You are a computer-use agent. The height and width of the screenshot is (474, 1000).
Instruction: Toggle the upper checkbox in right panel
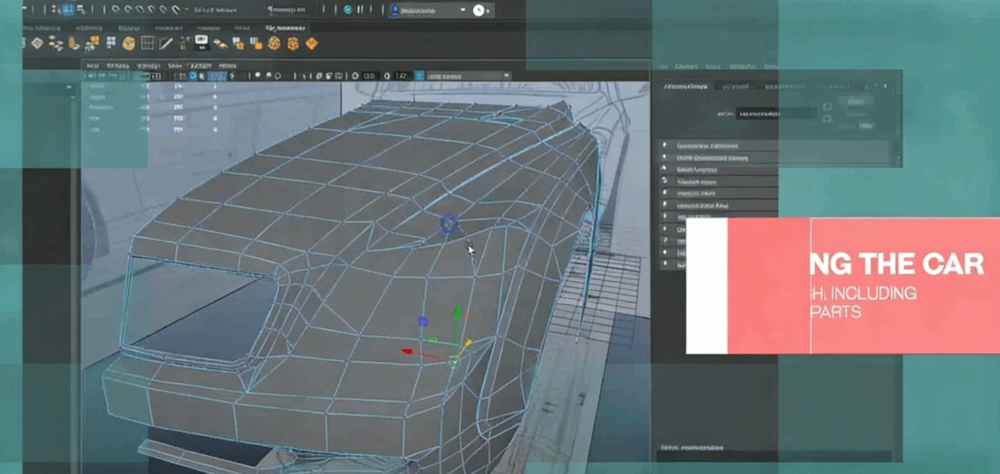pyautogui.click(x=827, y=105)
